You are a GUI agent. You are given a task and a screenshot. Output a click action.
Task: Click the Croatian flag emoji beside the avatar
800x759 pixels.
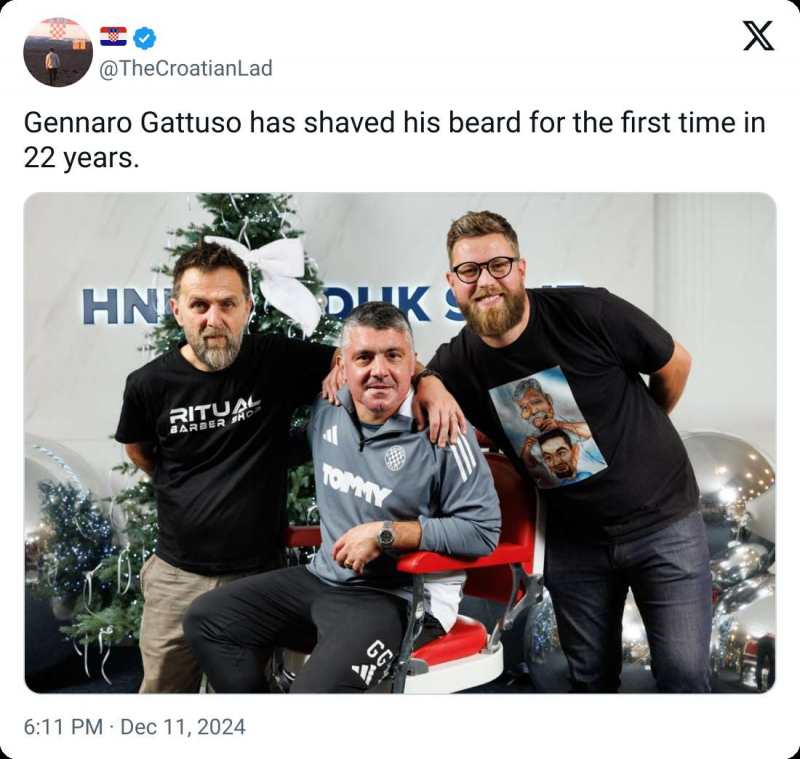coord(113,36)
